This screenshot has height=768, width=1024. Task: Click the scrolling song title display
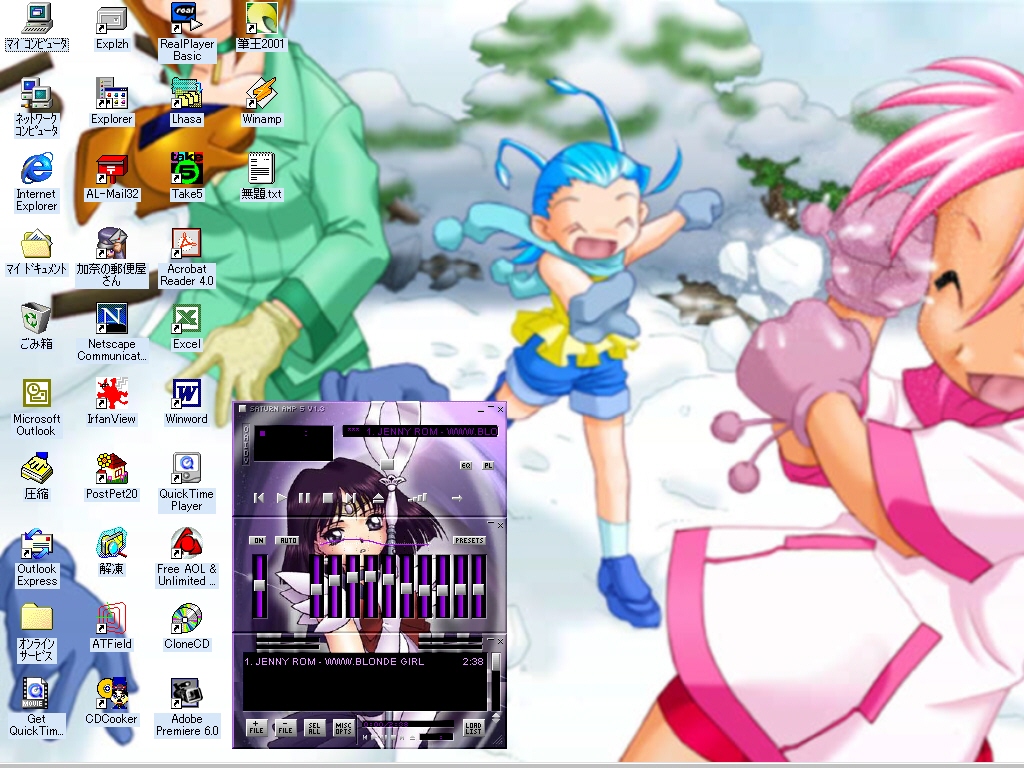coord(420,432)
